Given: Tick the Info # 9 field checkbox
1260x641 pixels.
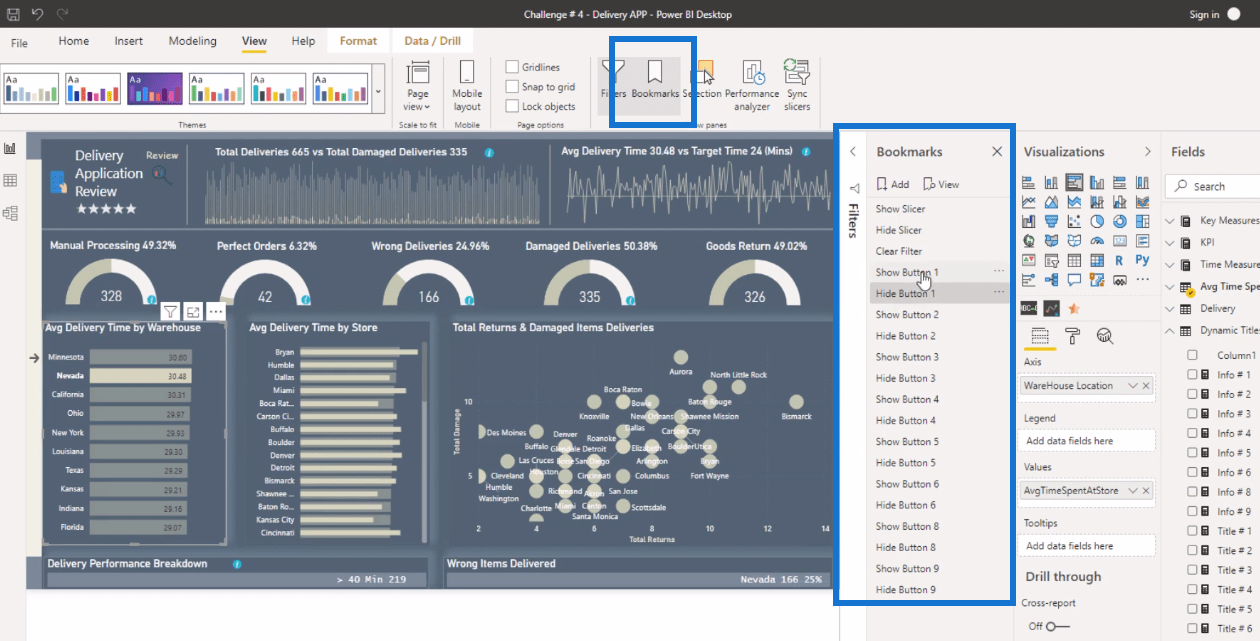Looking at the screenshot, I should click(x=1192, y=511).
